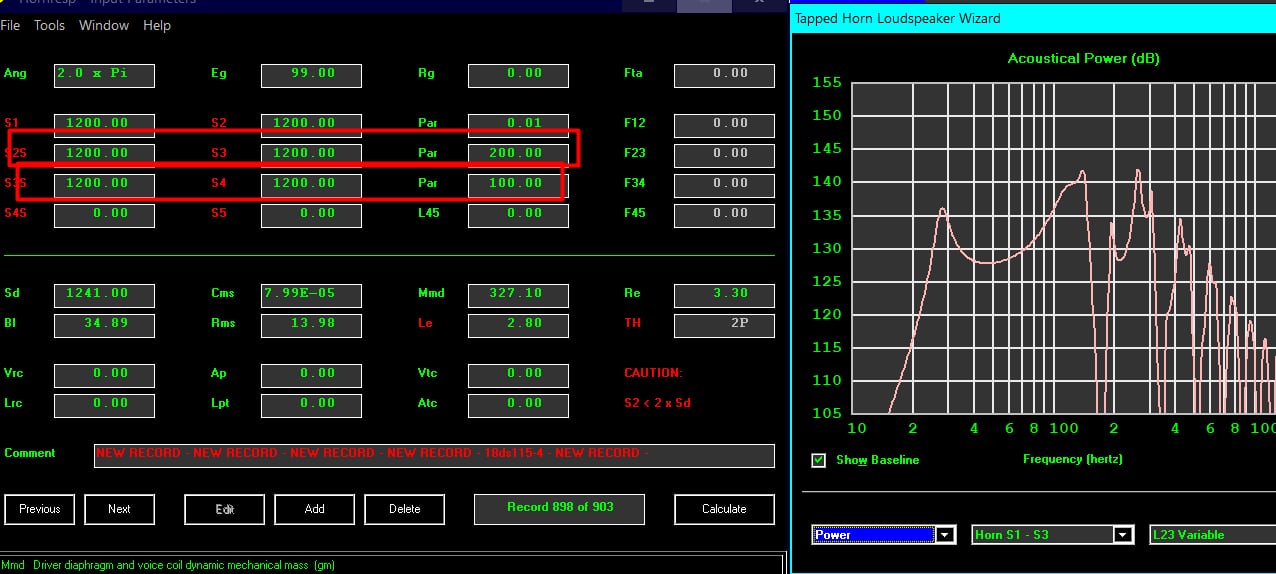Select the L45 input field

[x=518, y=215]
